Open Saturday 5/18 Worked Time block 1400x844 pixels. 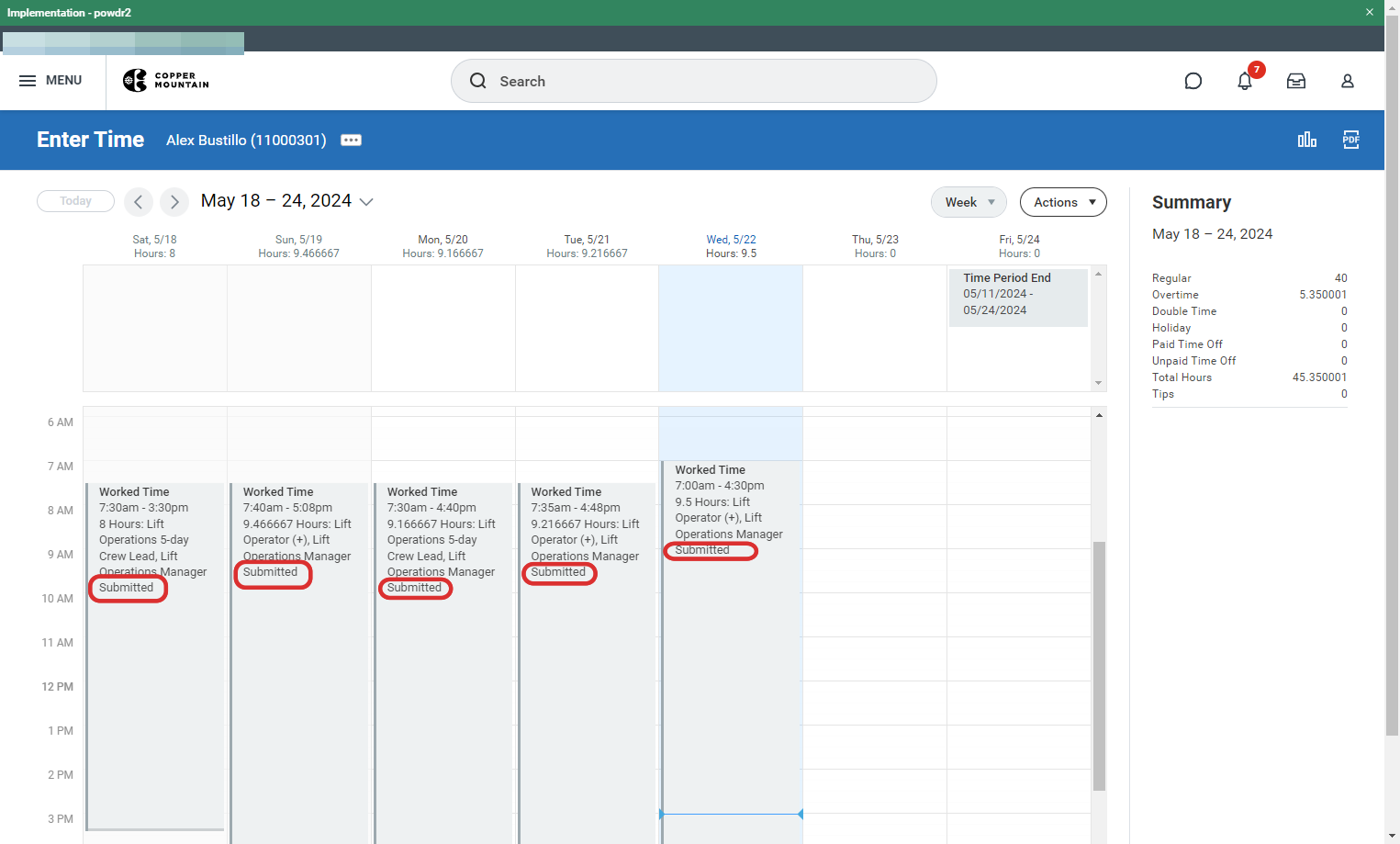pyautogui.click(x=155, y=656)
